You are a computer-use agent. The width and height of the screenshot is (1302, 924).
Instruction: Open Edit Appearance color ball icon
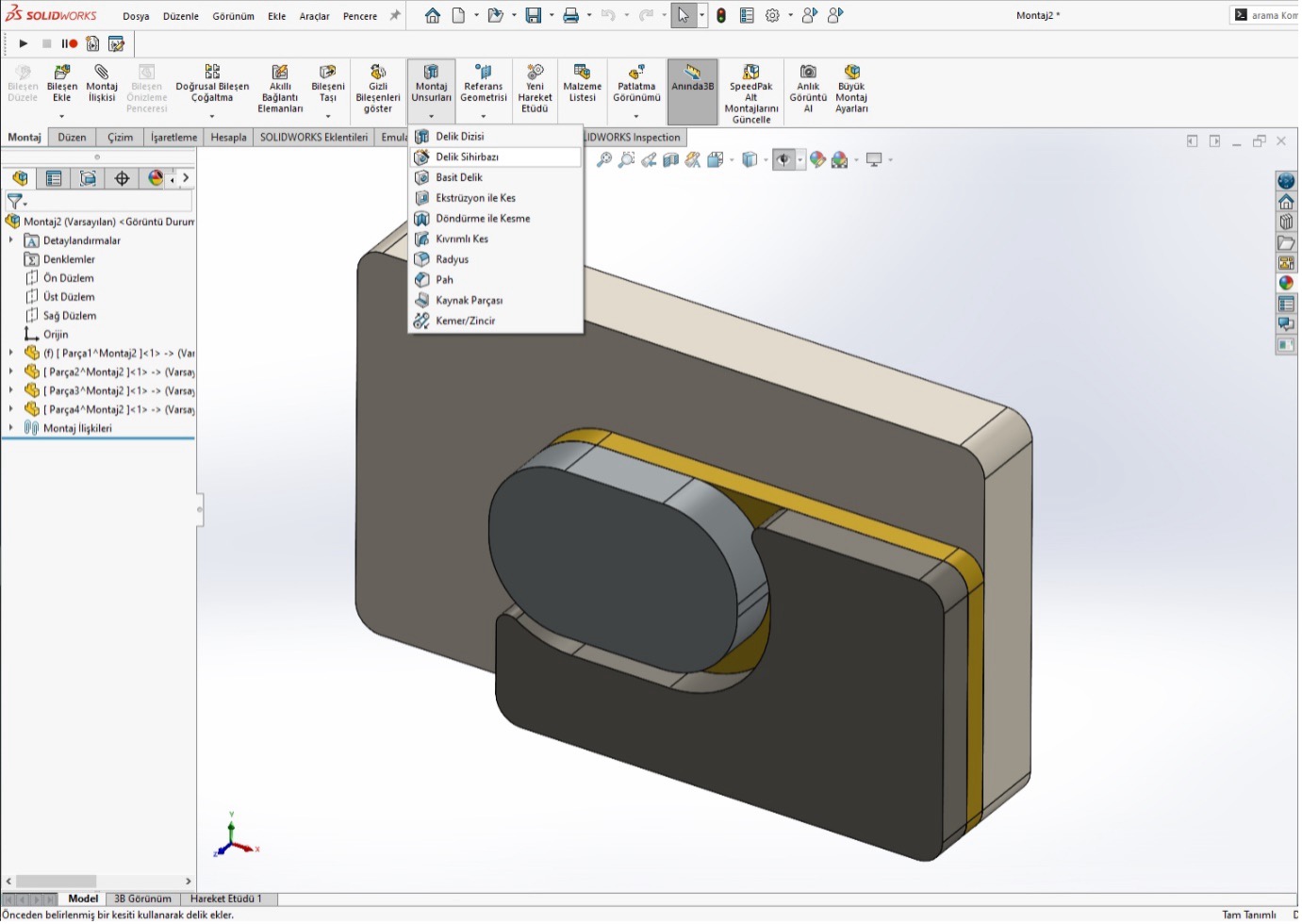817,160
